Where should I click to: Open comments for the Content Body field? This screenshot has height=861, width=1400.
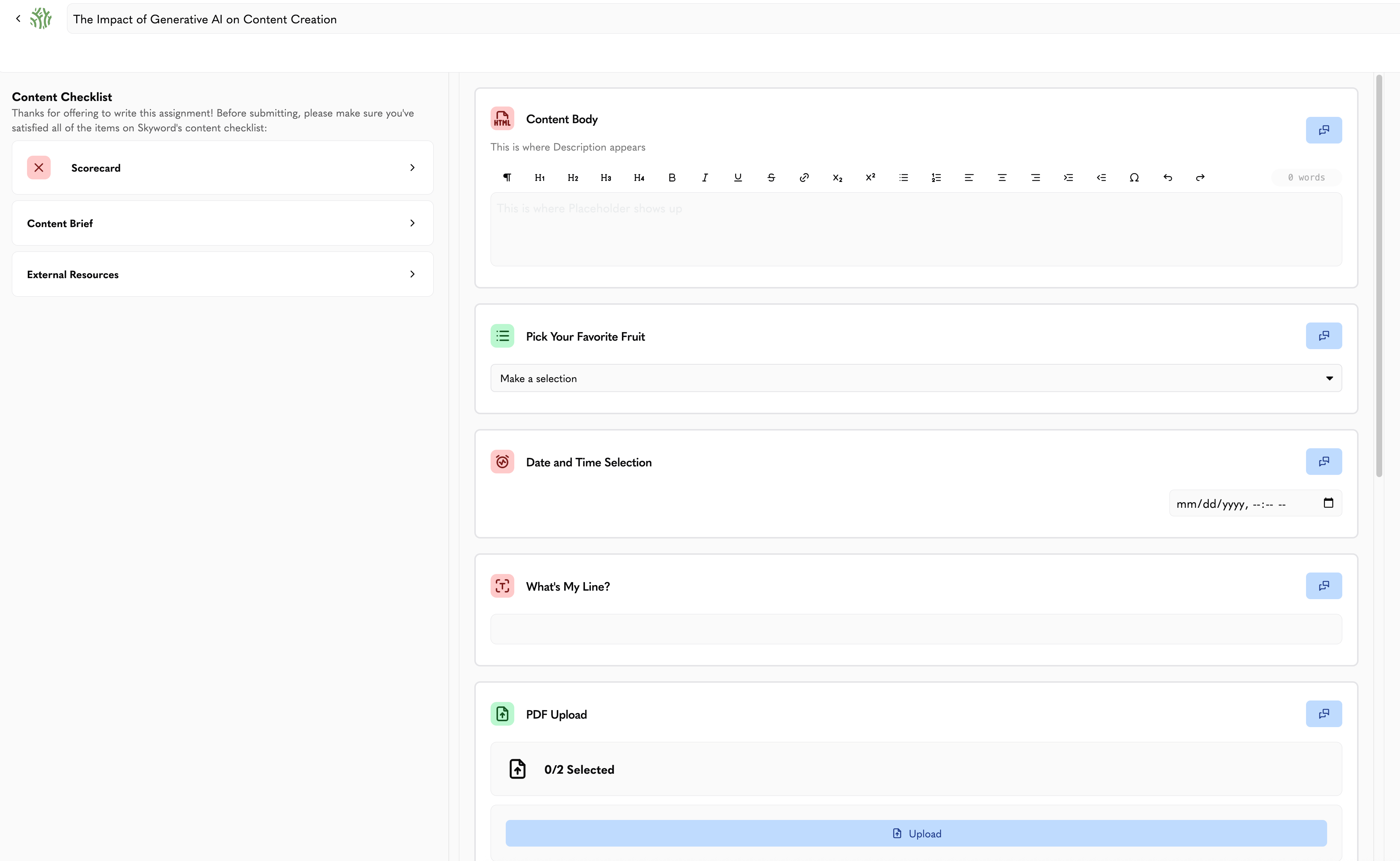pyautogui.click(x=1324, y=131)
